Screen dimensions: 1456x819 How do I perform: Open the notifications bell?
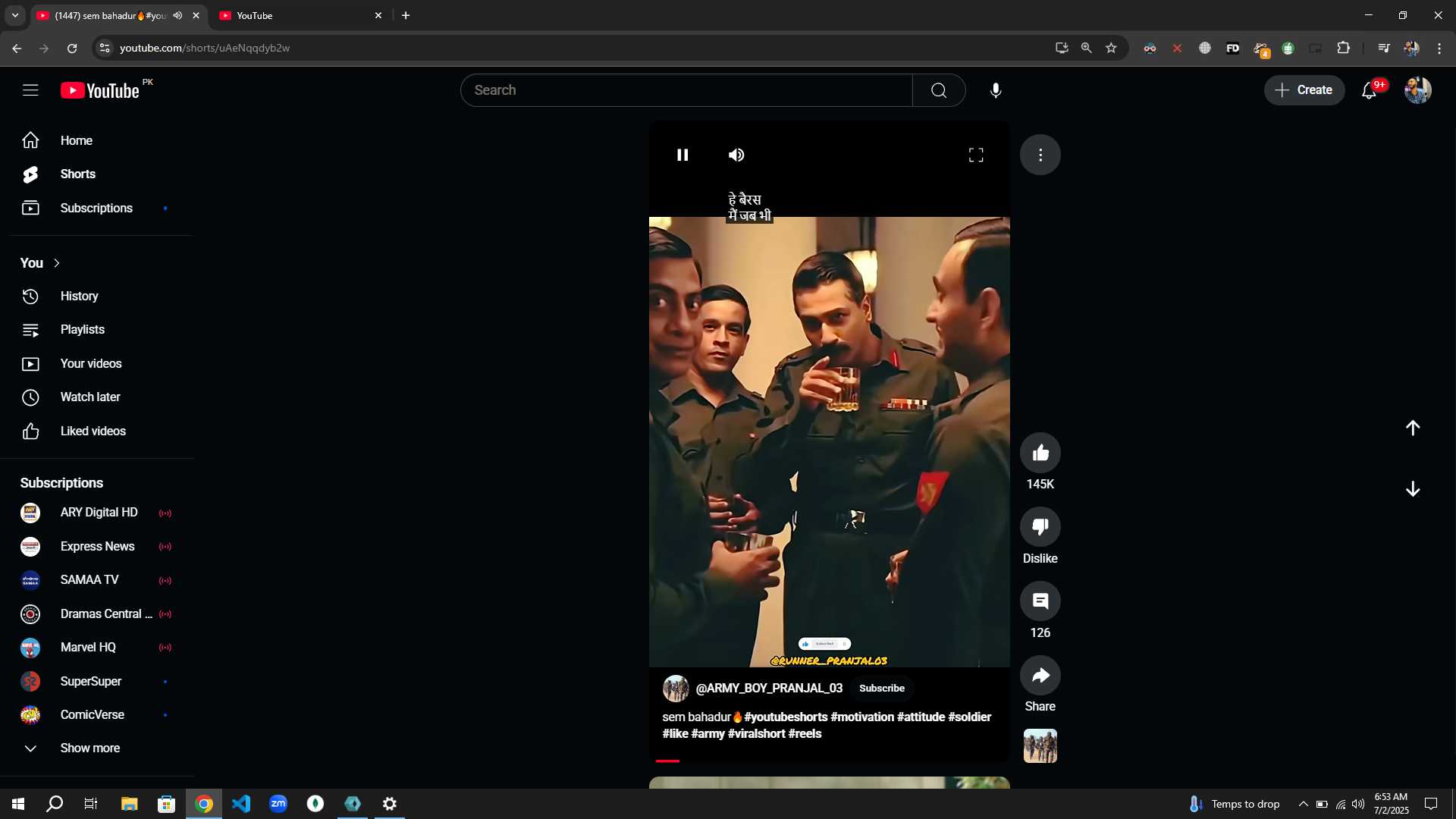(x=1369, y=90)
